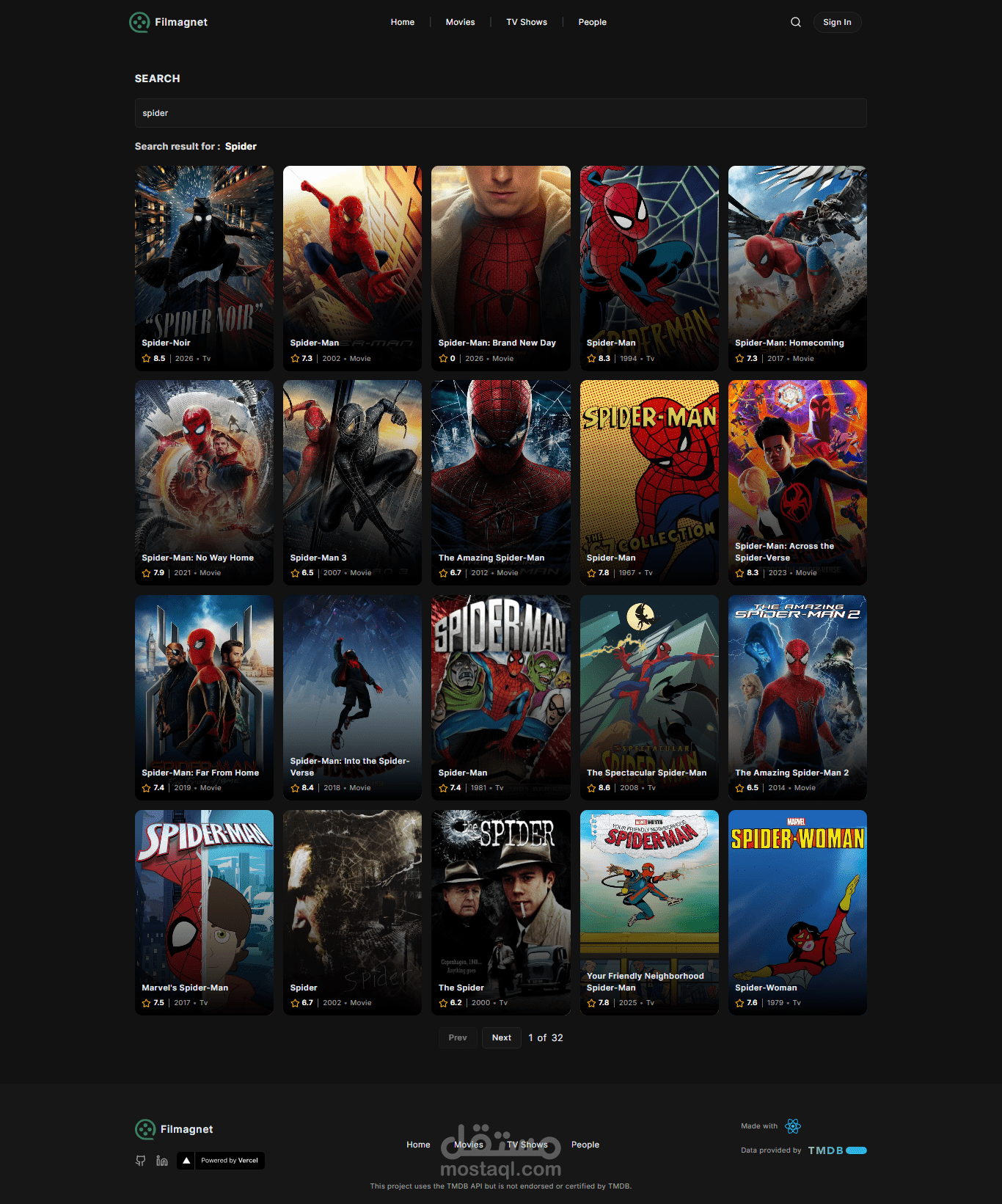Click the rating star on The Spectacular Spider-Man

tap(591, 788)
